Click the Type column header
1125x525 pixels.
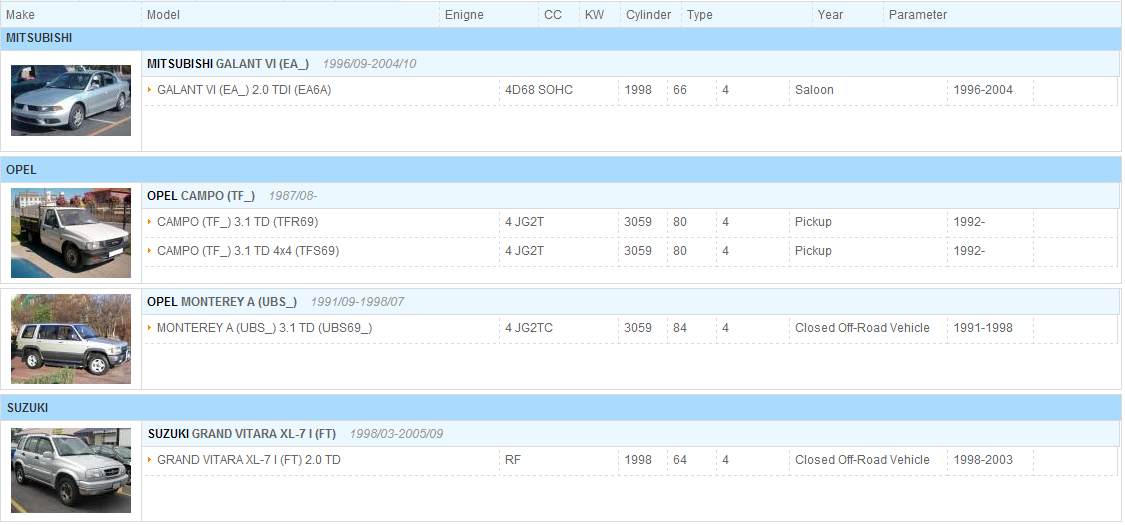tap(700, 14)
